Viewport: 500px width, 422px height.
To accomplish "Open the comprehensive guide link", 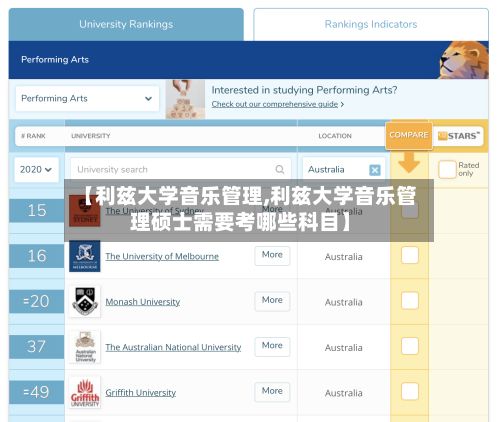I will pyautogui.click(x=275, y=104).
